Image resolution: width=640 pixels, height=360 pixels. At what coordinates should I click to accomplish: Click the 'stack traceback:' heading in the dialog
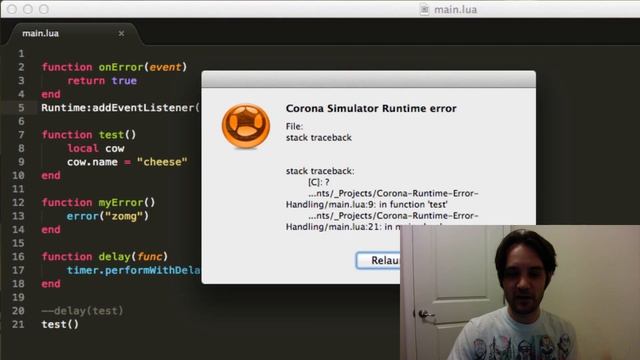pyautogui.click(x=320, y=171)
